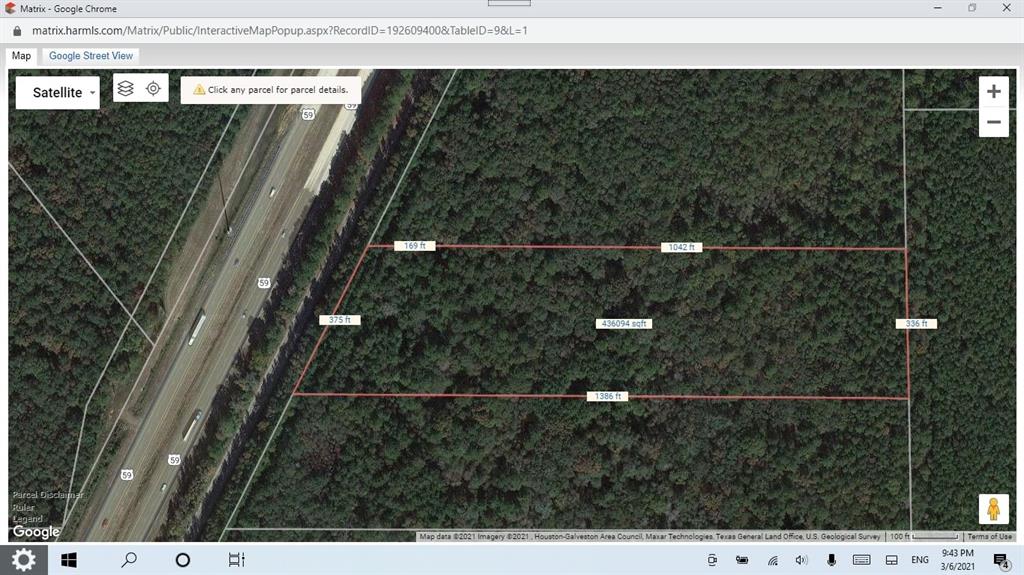Screen dimensions: 1024x575
Task: Switch to the Google Street View tab
Action: click(91, 56)
